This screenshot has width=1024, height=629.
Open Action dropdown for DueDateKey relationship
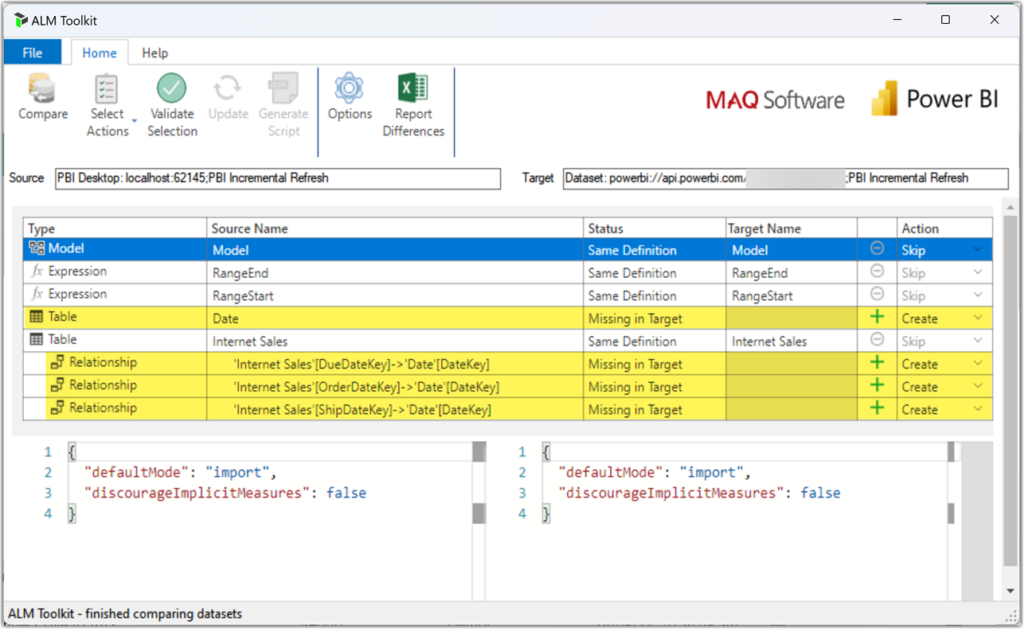(978, 364)
